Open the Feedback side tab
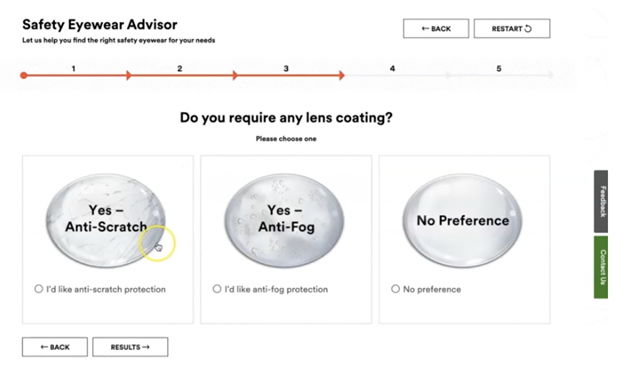624x373 pixels. click(x=601, y=201)
